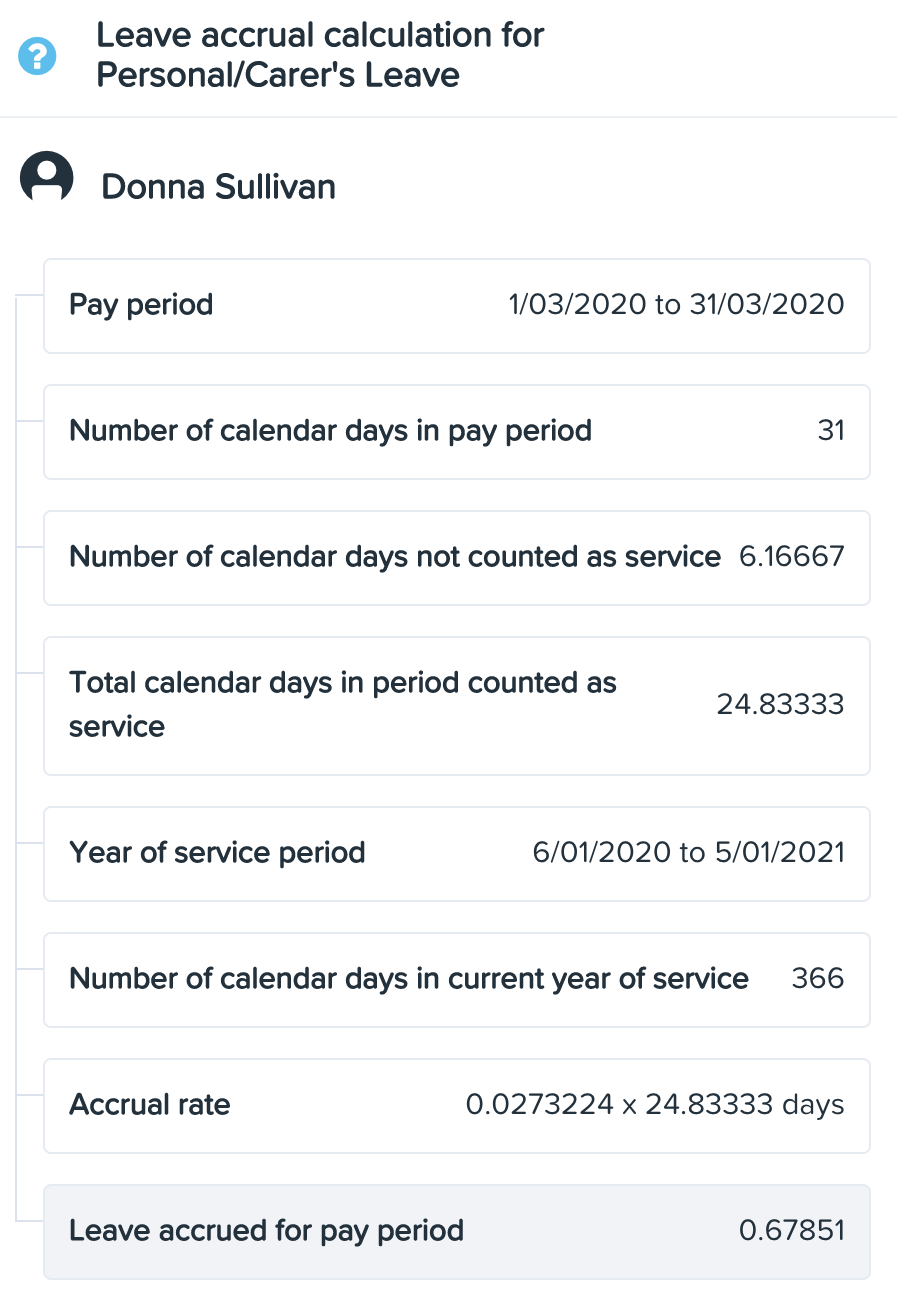Image resolution: width=897 pixels, height=1298 pixels.
Task: Click the 6/01/2020 to 5/01/2021 date range
Action: coord(689,853)
